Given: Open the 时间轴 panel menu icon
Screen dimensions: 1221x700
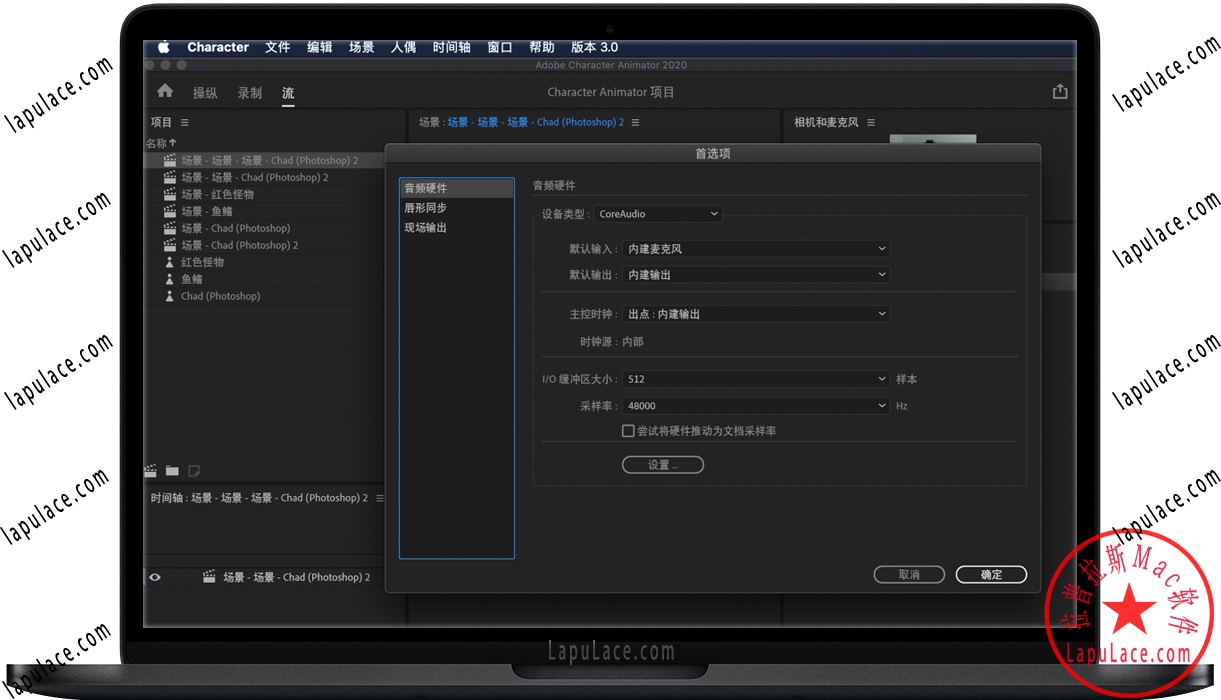Looking at the screenshot, I should [x=378, y=497].
